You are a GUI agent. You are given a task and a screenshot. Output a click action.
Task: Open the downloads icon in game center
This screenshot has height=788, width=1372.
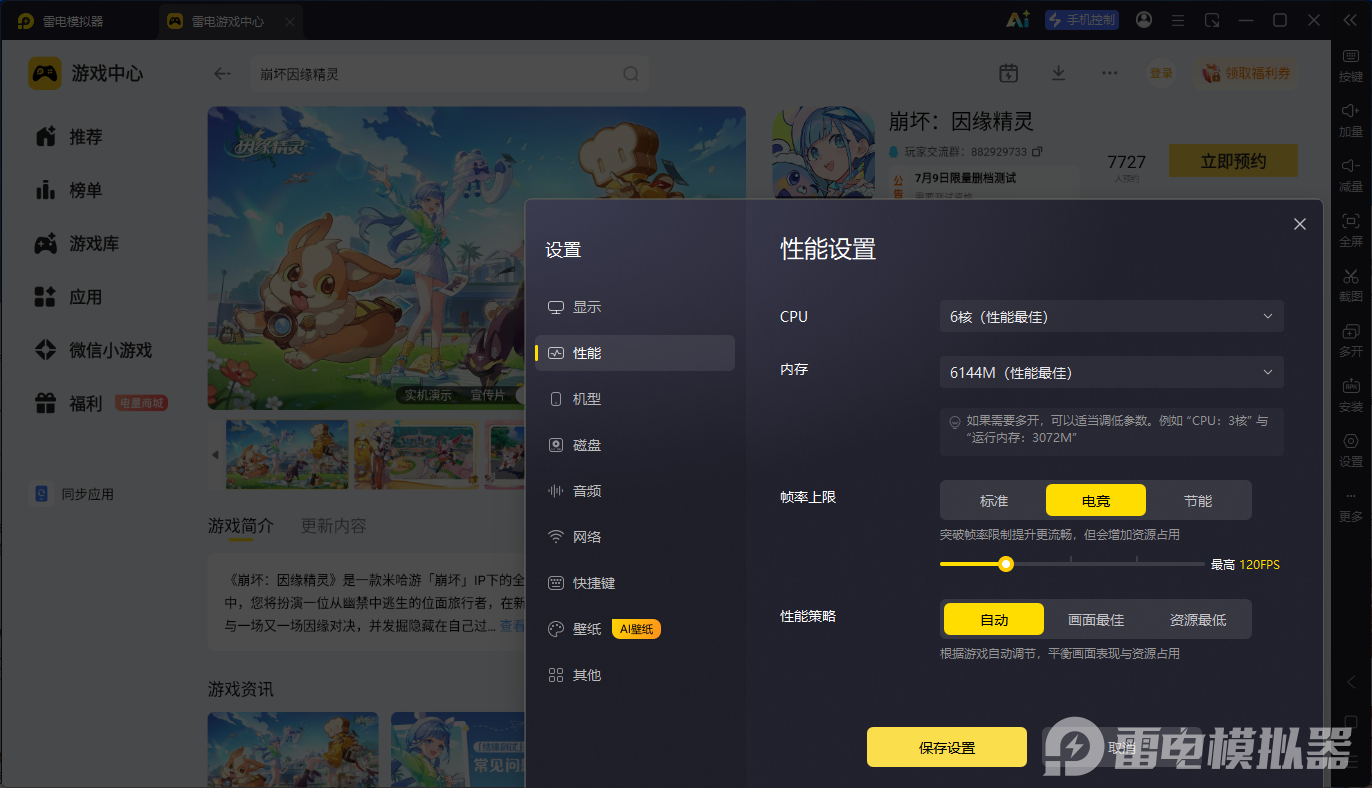click(x=1058, y=73)
